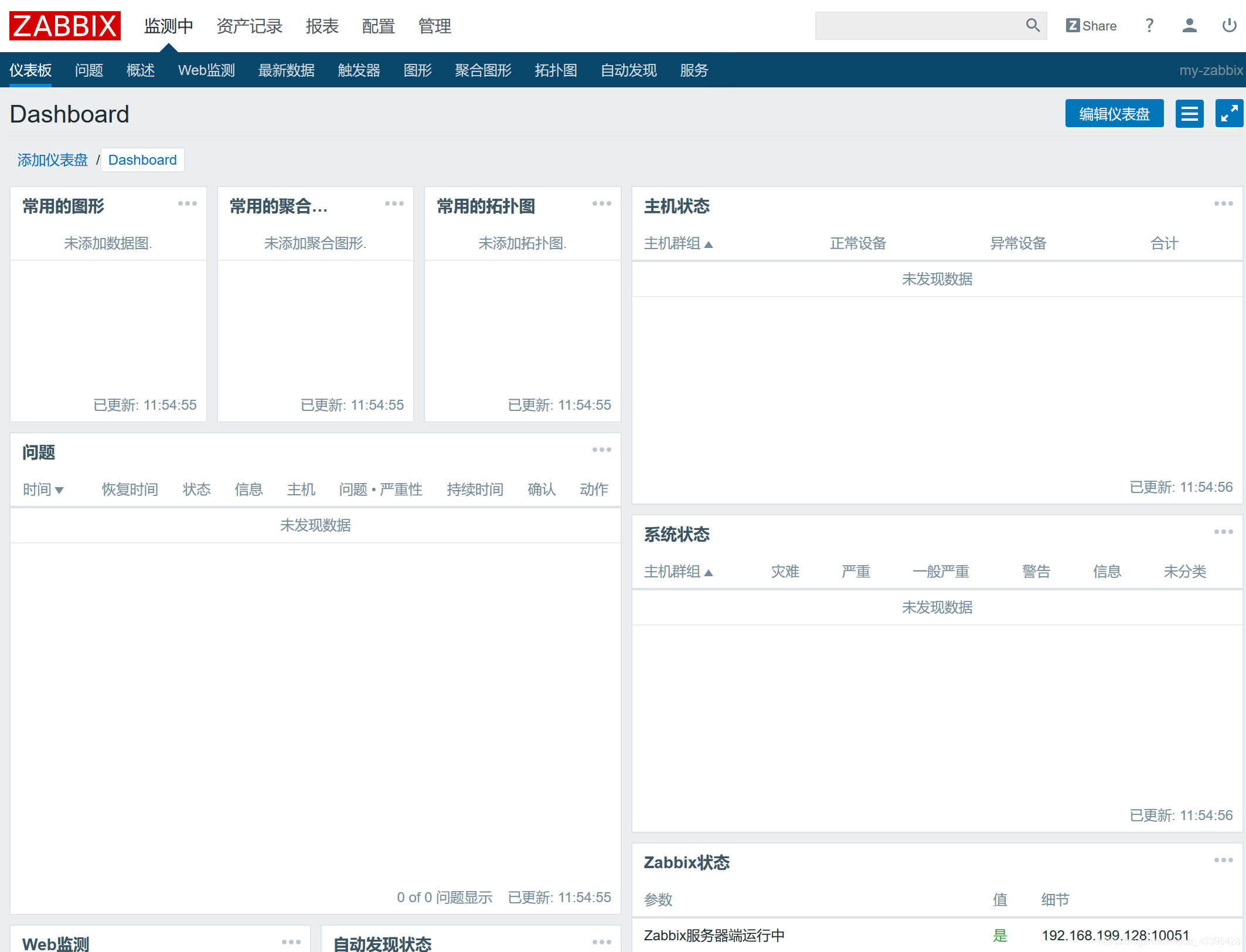Open options menu of 常用的聚合 widget

394,203
